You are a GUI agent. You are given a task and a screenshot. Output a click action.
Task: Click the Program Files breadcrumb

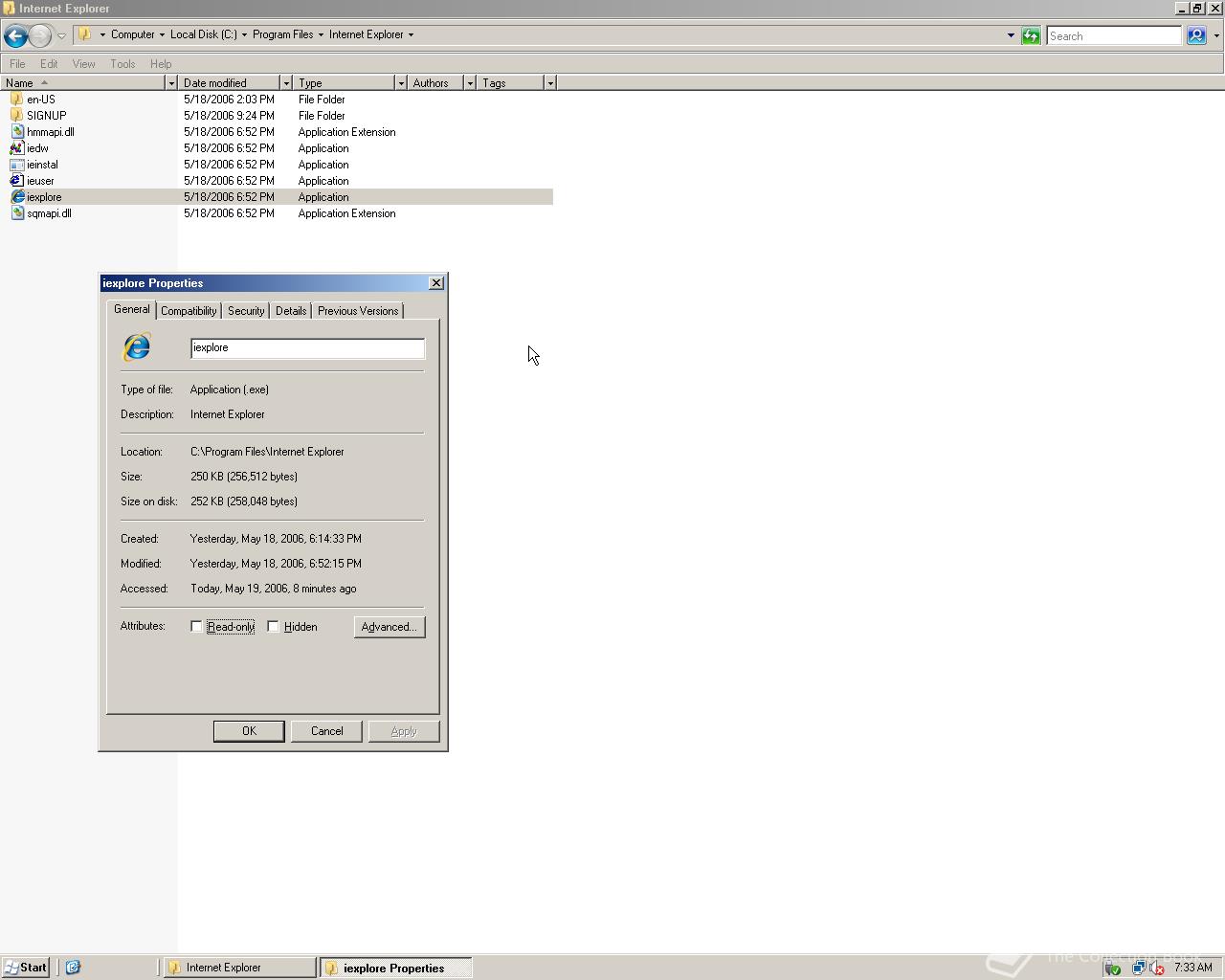(282, 34)
